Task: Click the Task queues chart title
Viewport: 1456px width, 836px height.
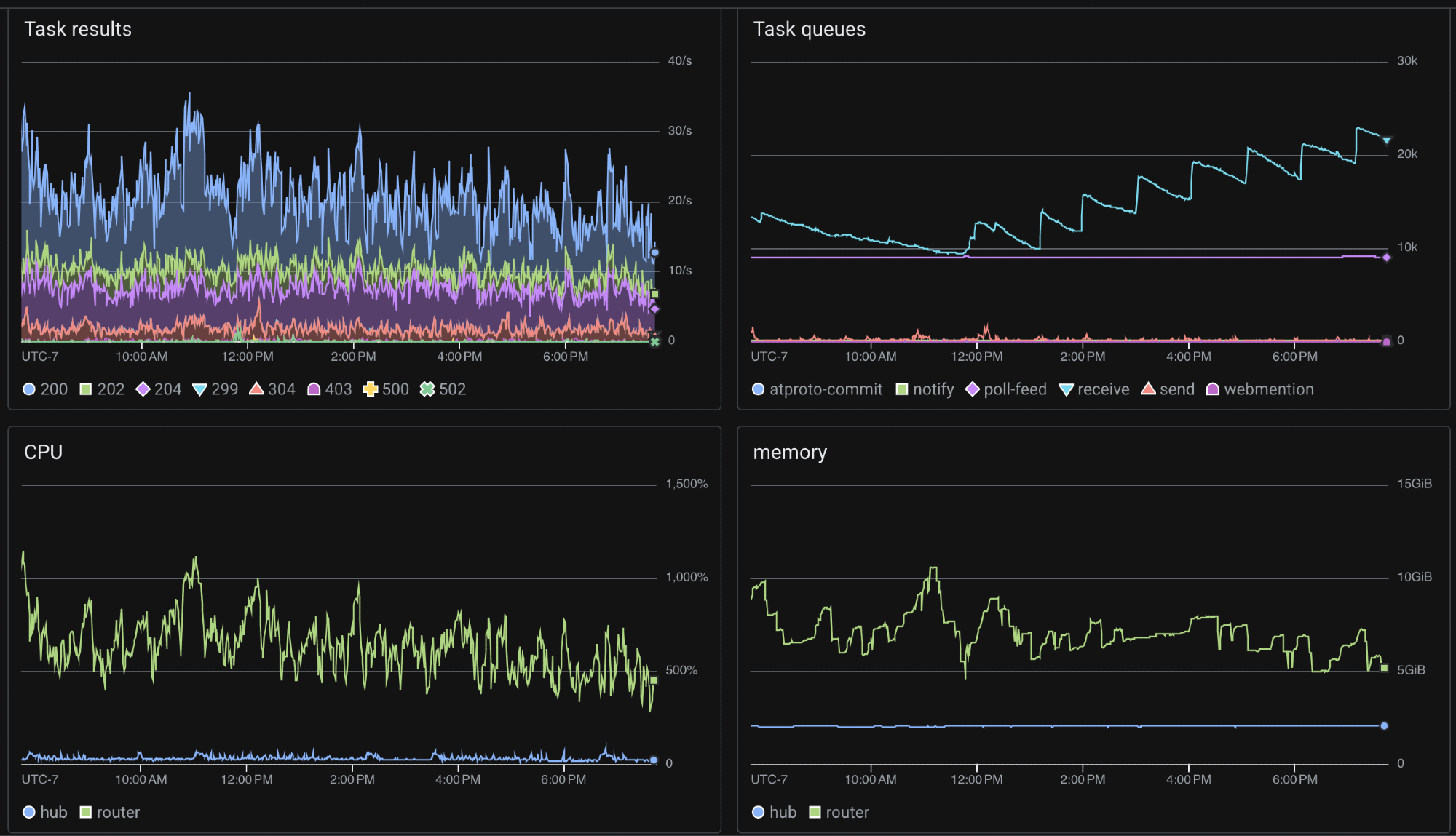Action: (x=809, y=29)
